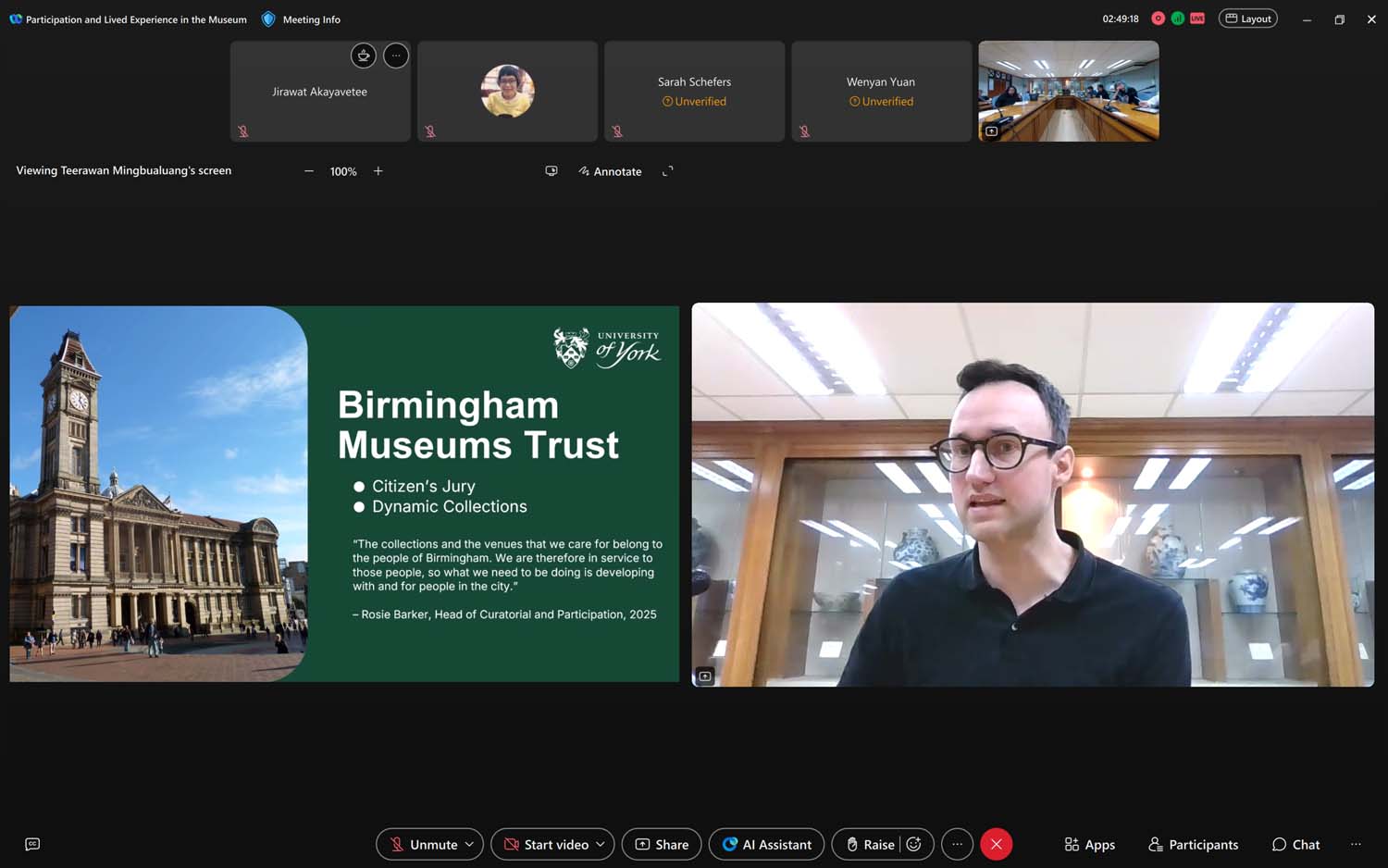Click the fullscreen expand icon beside Annotate
This screenshot has width=1388, height=868.
pyautogui.click(x=667, y=171)
